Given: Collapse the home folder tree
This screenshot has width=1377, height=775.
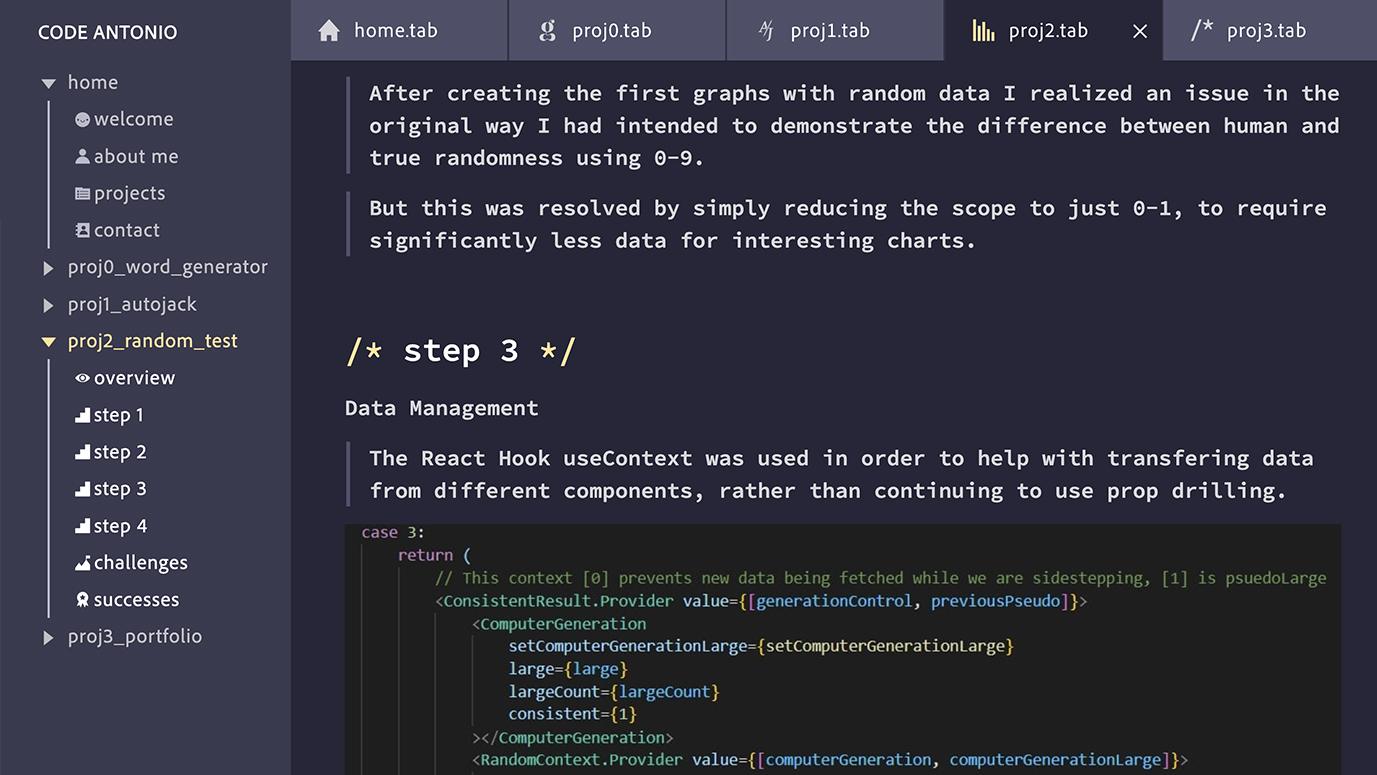Looking at the screenshot, I should coord(48,84).
